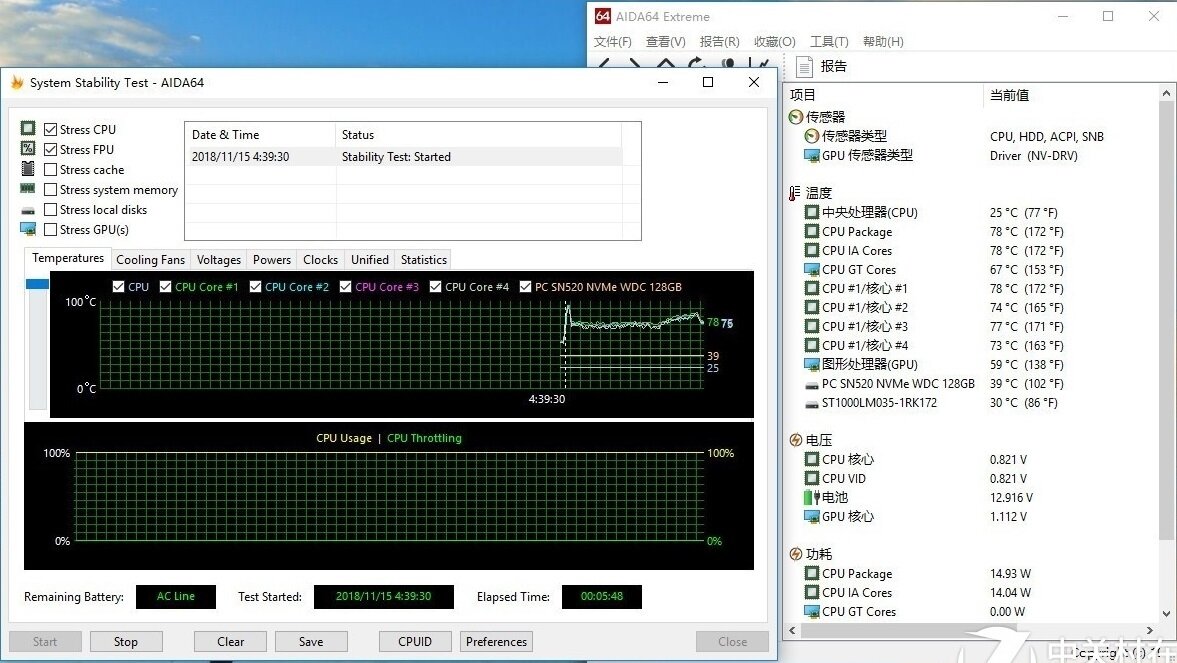The image size is (1177, 663).
Task: Open the Voltages tab
Action: coord(218,260)
